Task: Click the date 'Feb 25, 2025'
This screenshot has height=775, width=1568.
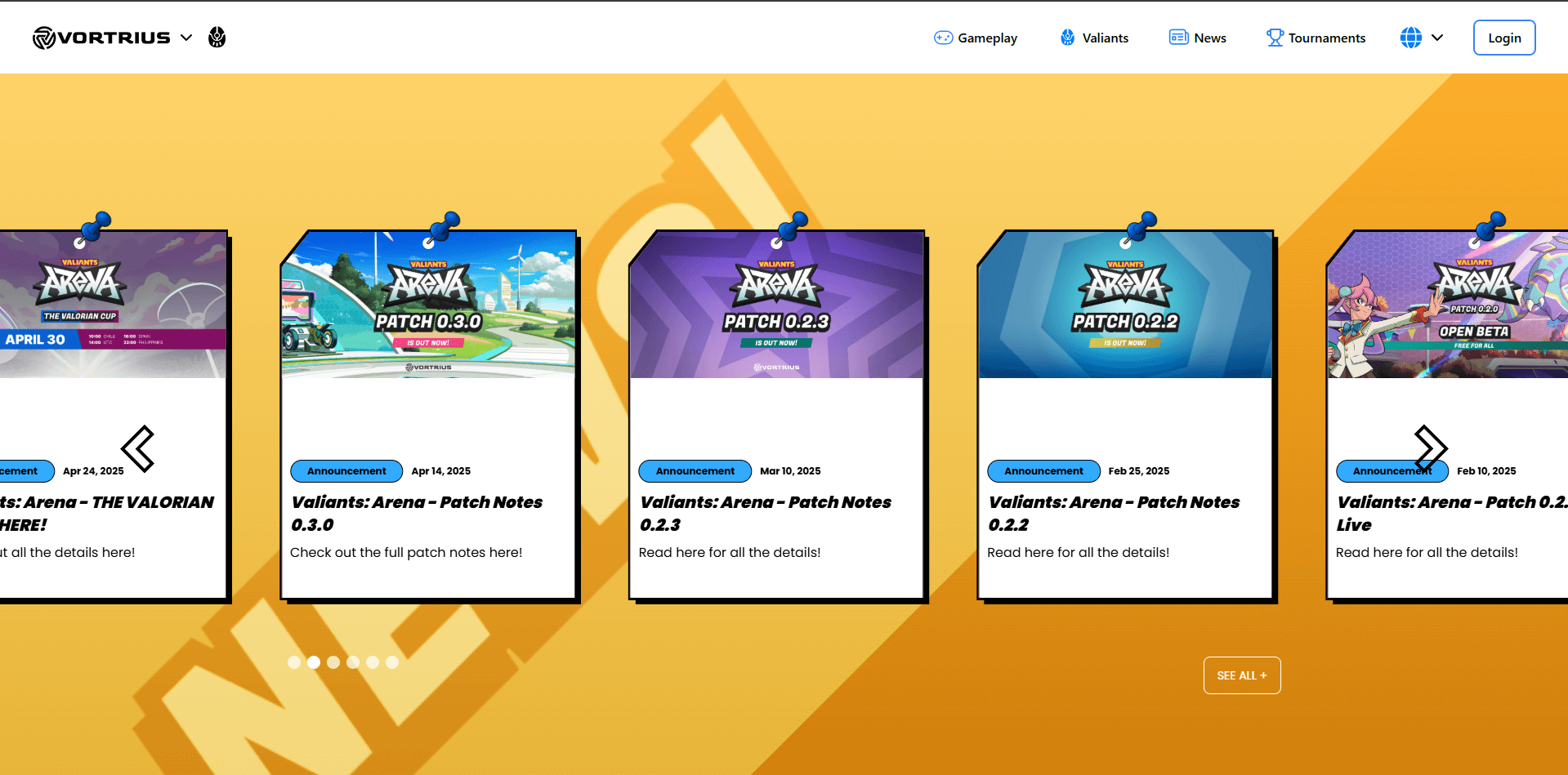Action: (x=1139, y=471)
